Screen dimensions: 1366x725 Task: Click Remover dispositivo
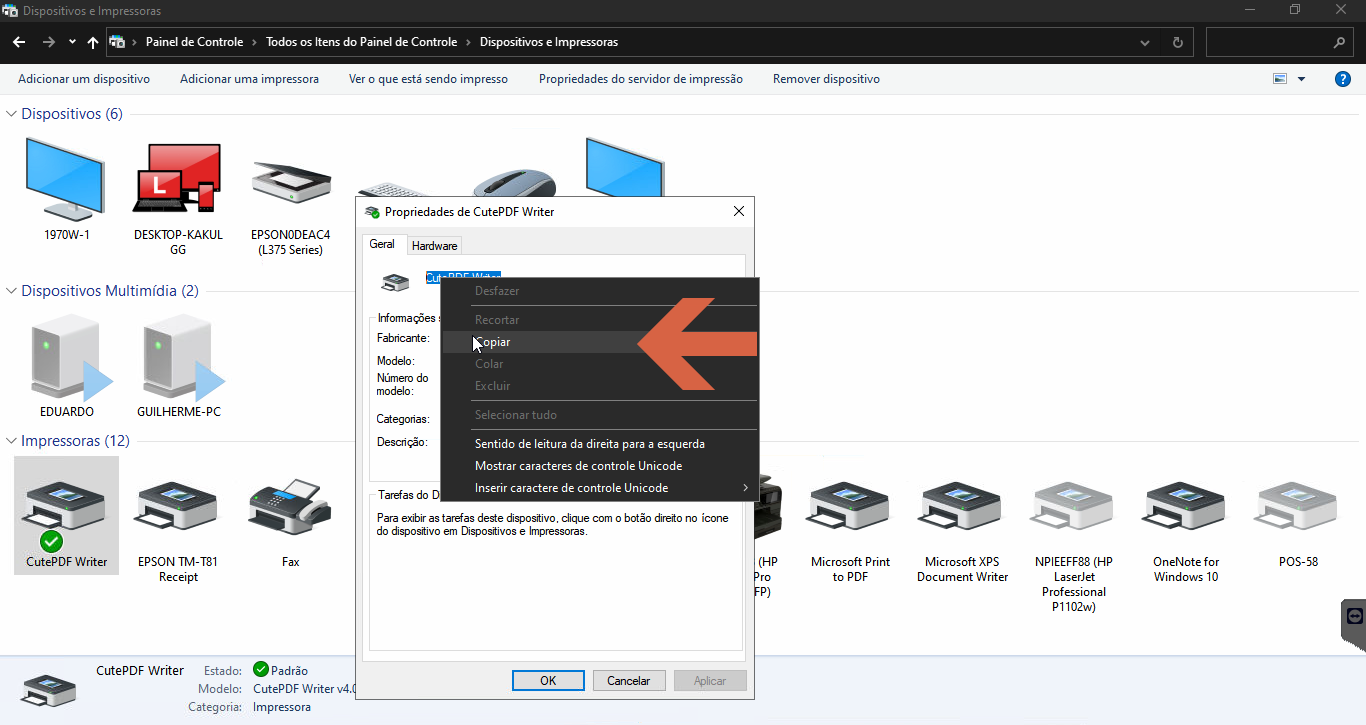point(826,79)
